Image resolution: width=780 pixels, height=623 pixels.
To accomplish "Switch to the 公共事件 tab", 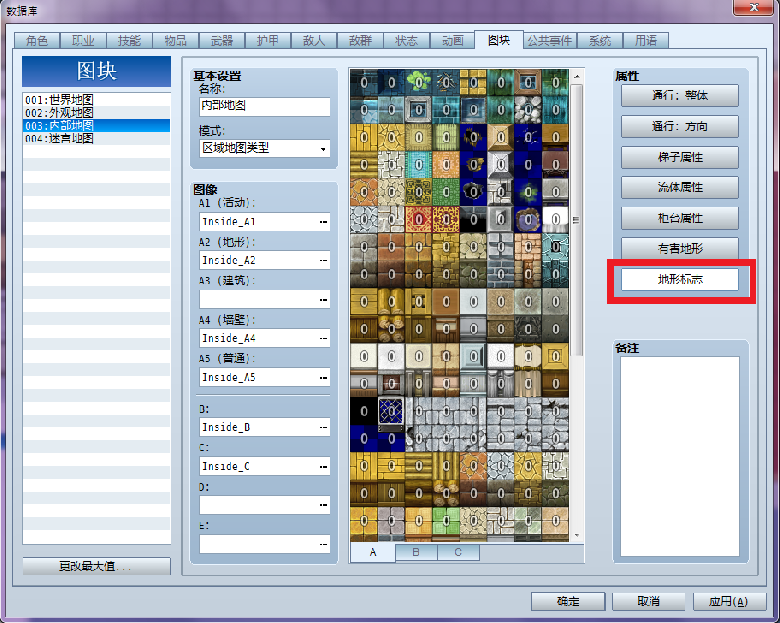I will tap(550, 40).
